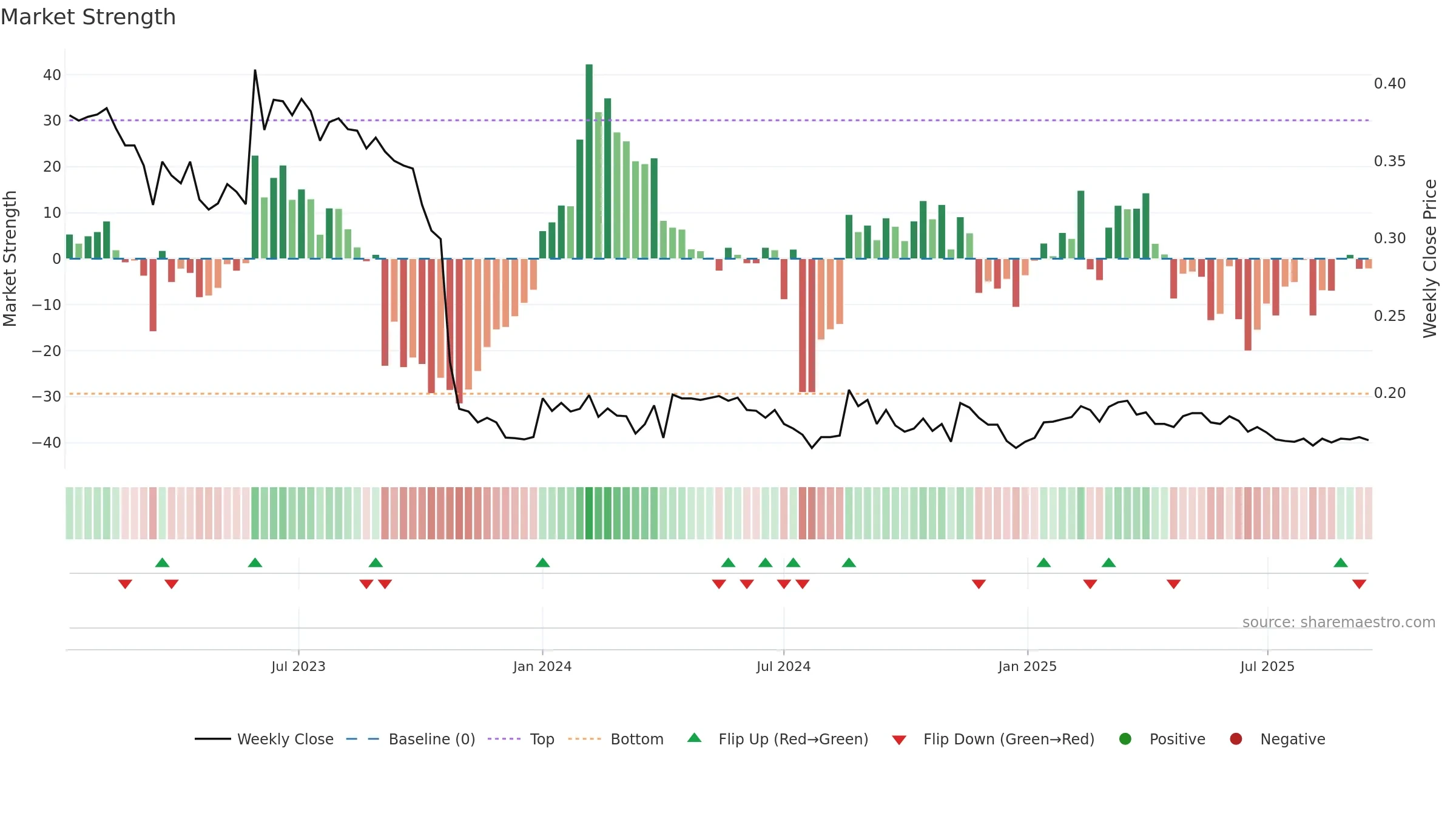Click the 40 strength axis label
Viewport: 1456px width, 819px height.
pos(52,75)
